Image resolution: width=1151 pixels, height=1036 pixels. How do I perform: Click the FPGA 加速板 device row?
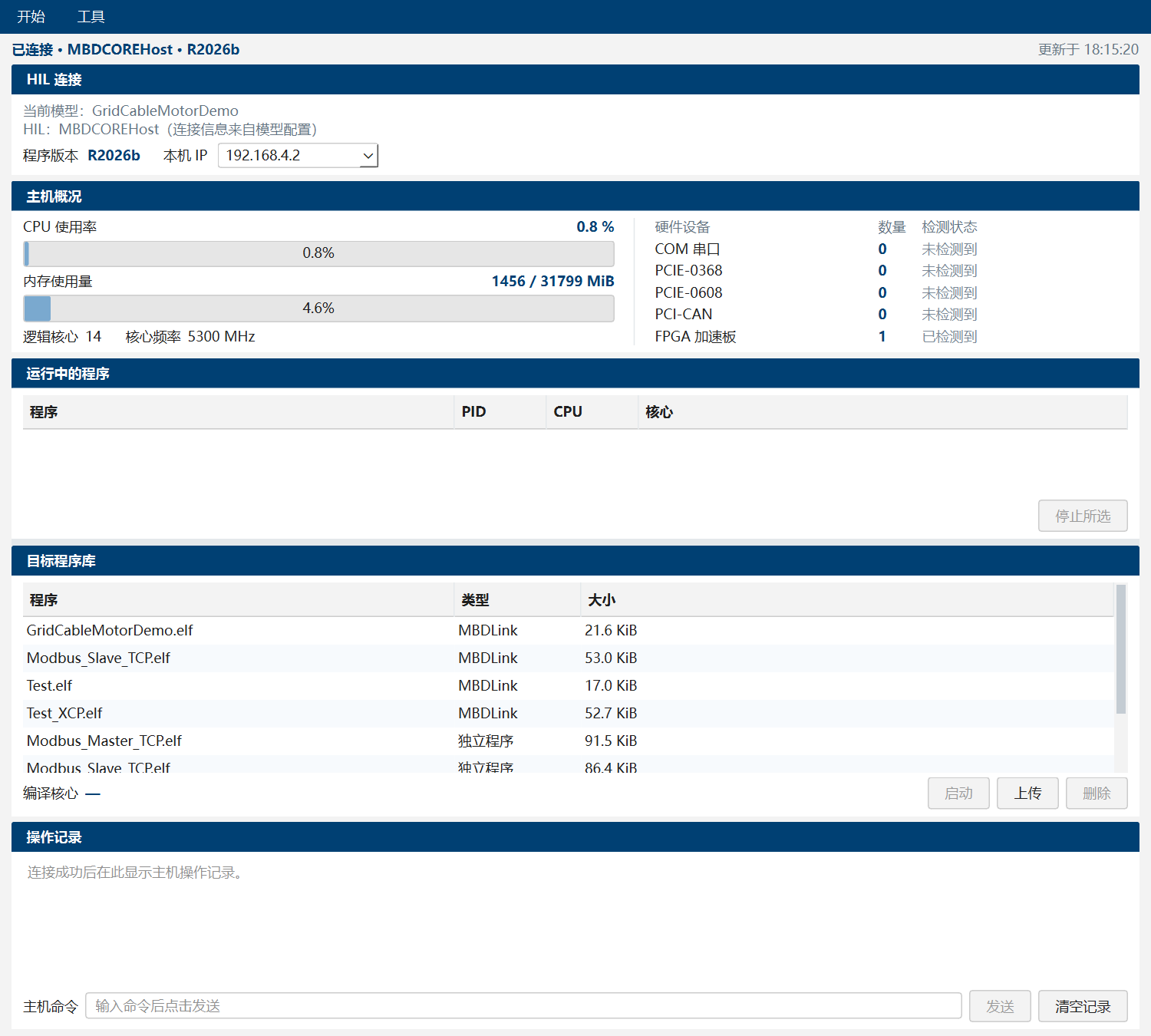click(816, 337)
